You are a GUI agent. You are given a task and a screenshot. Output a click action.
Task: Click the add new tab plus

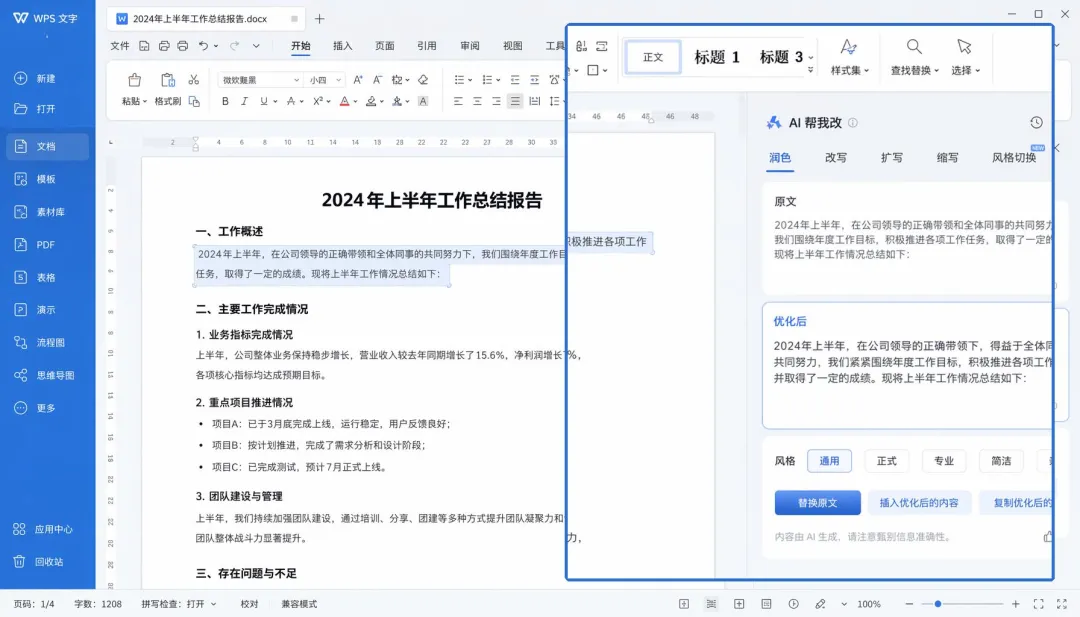320,19
